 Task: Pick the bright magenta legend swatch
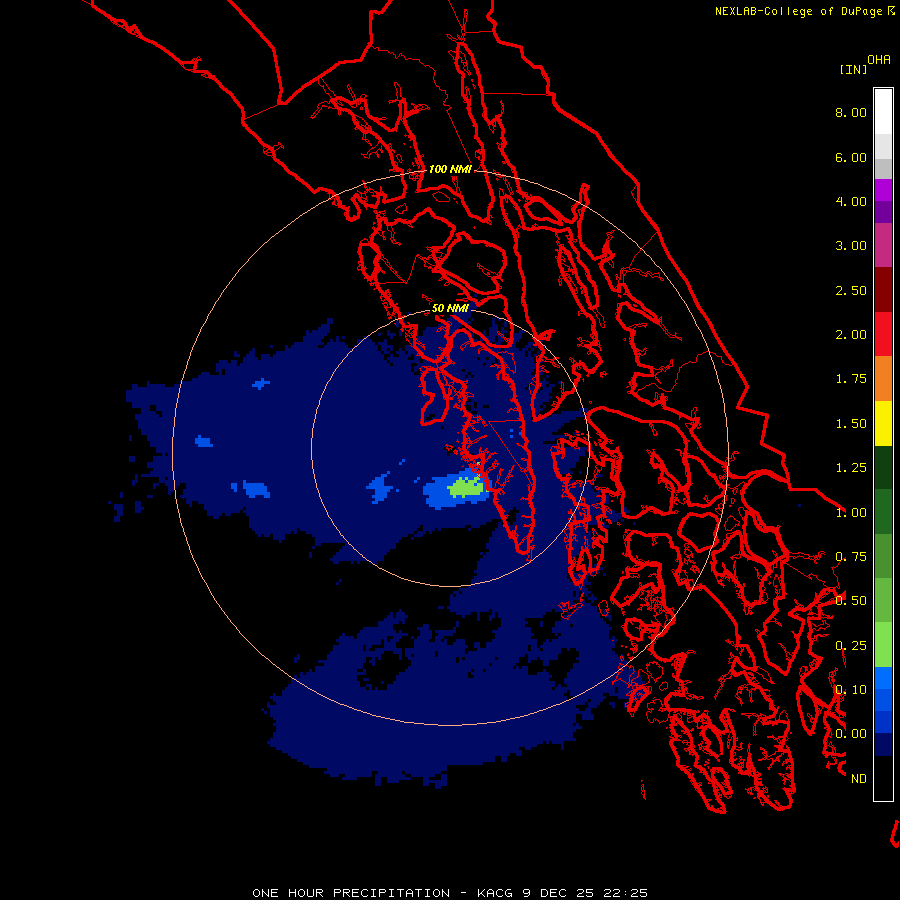pyautogui.click(x=883, y=190)
